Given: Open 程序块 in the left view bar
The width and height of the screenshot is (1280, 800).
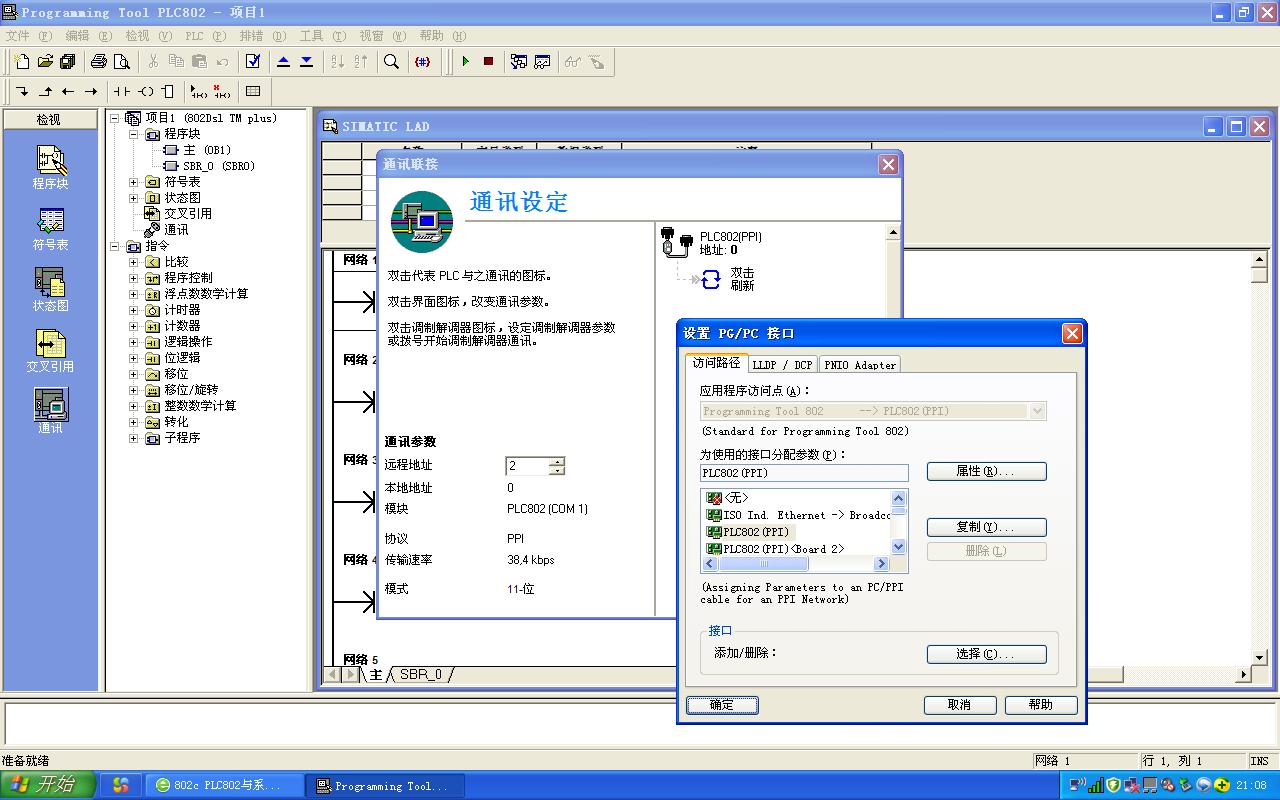Looking at the screenshot, I should tap(50, 167).
